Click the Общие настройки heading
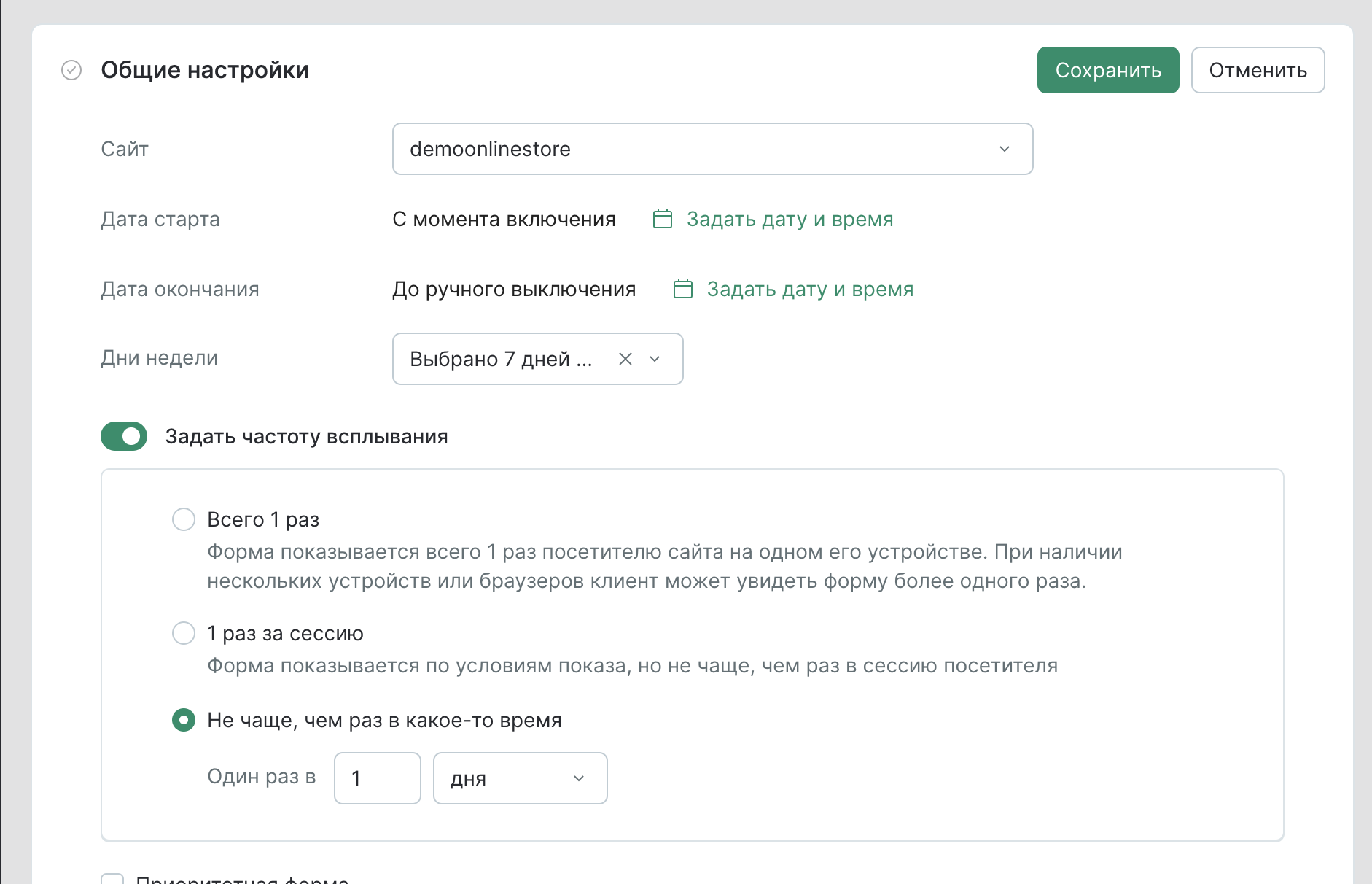 click(205, 70)
